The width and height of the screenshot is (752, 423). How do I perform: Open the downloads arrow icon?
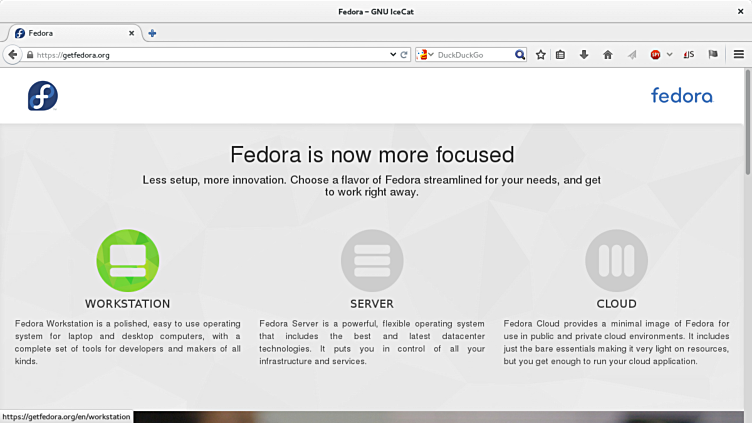pos(584,55)
